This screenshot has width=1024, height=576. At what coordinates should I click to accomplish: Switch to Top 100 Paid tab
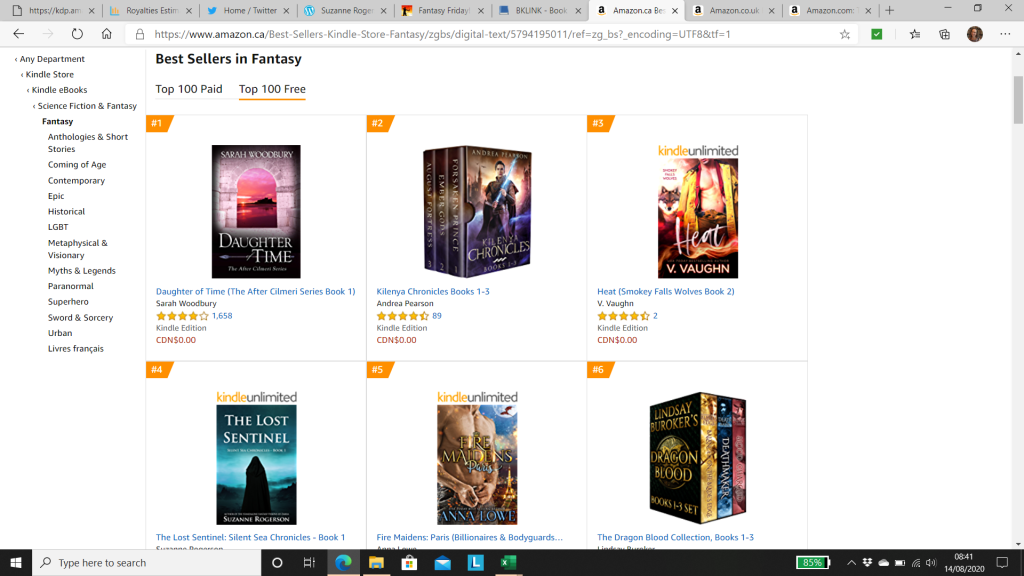pyautogui.click(x=189, y=89)
